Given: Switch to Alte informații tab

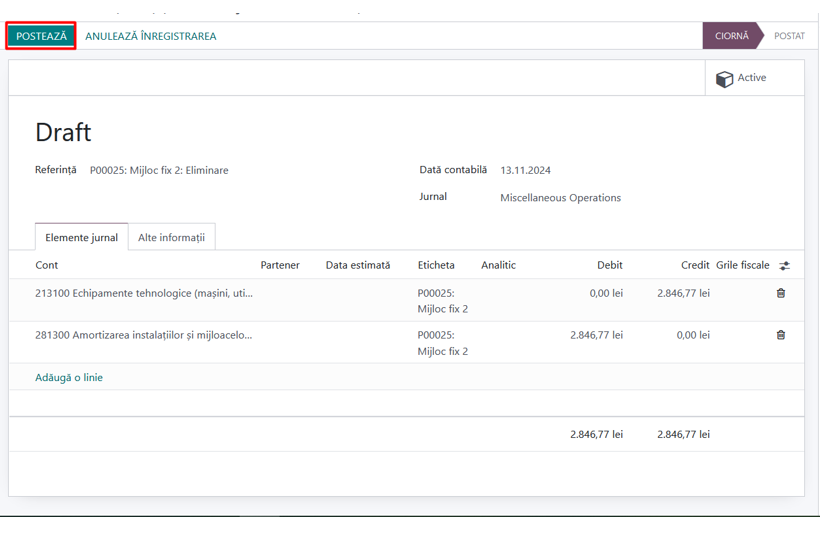Looking at the screenshot, I should point(172,237).
